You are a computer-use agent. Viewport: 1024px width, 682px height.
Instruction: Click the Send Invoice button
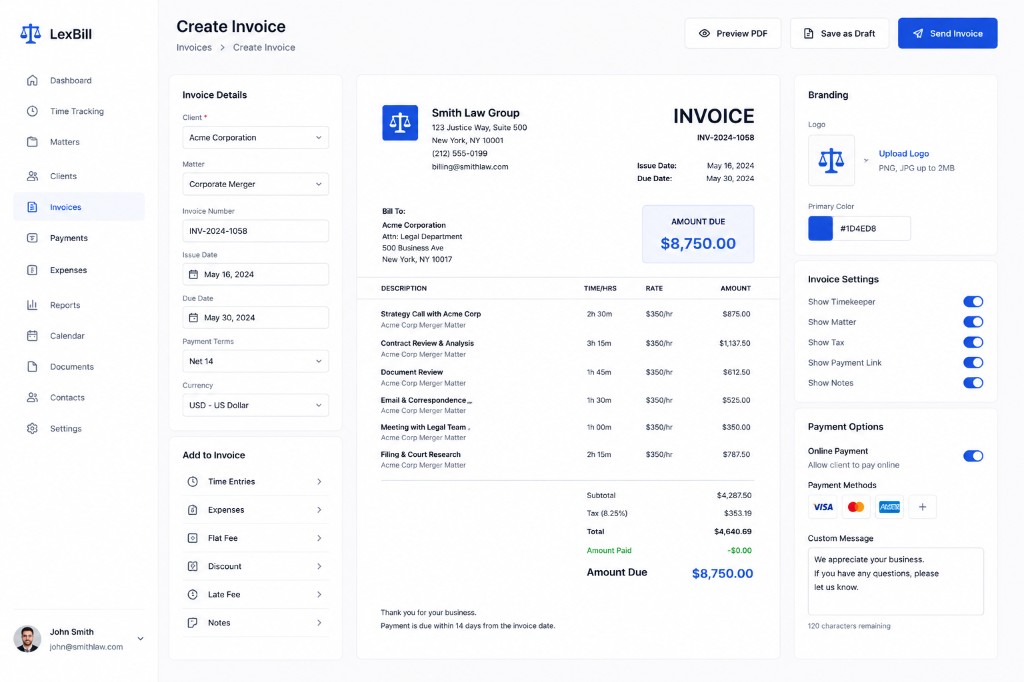948,33
